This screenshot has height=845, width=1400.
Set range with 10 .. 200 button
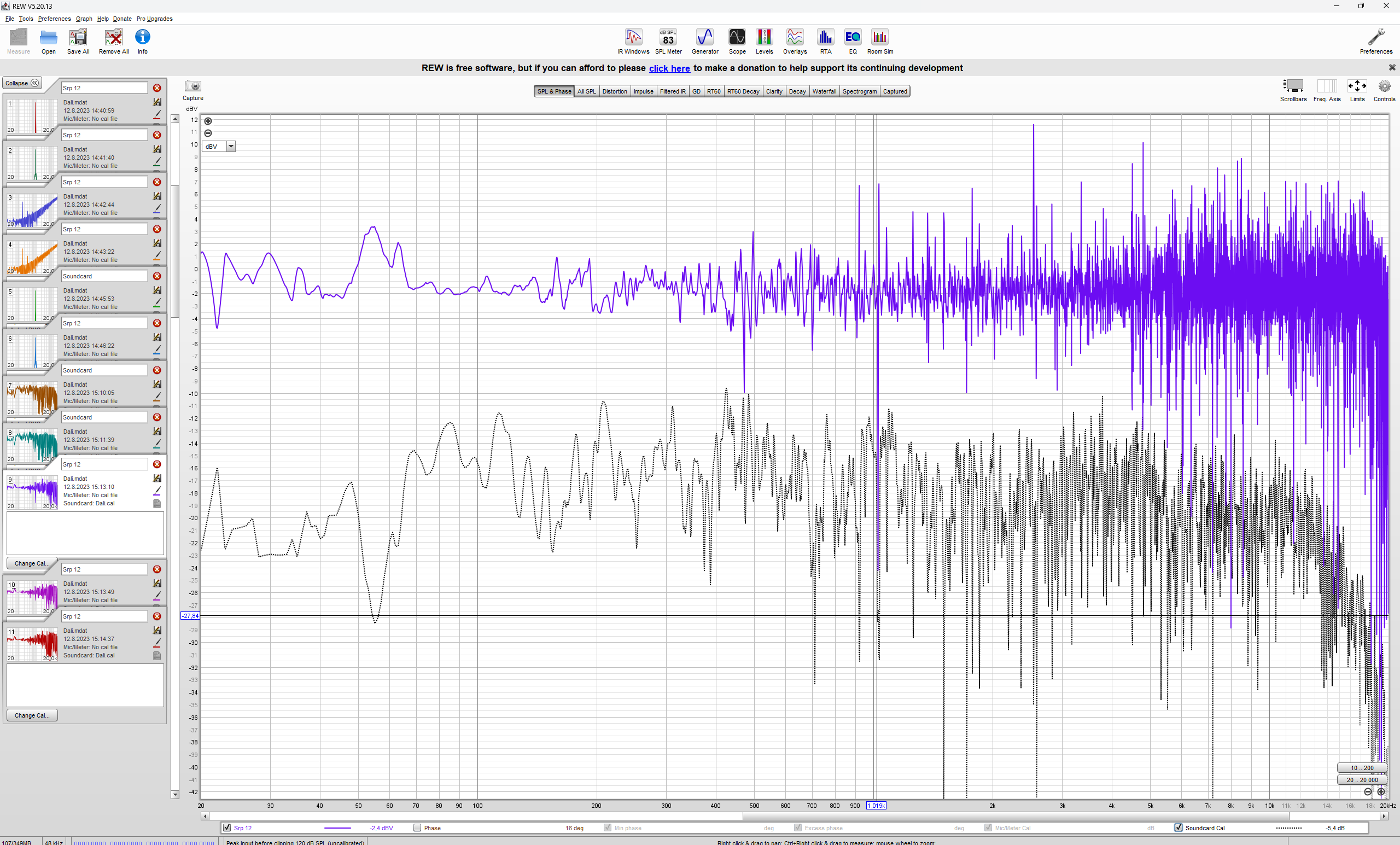coord(1362,768)
